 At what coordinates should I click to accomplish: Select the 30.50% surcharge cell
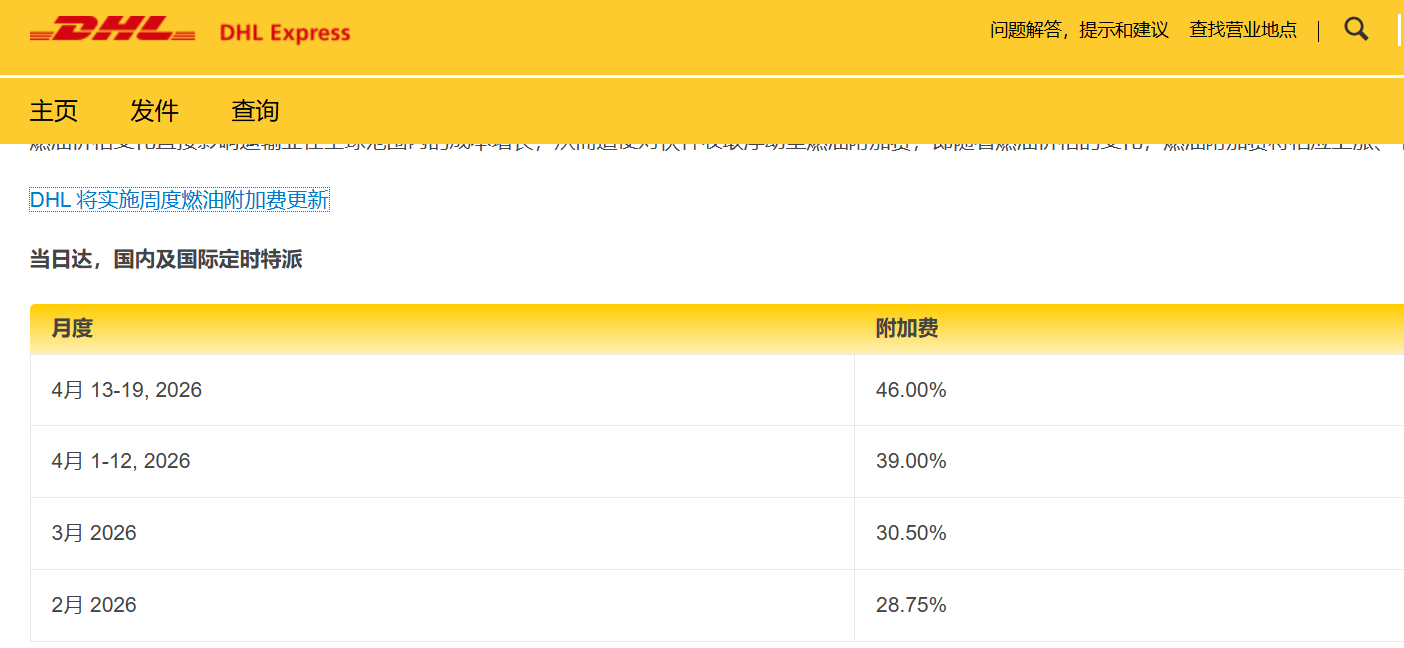[x=910, y=533]
